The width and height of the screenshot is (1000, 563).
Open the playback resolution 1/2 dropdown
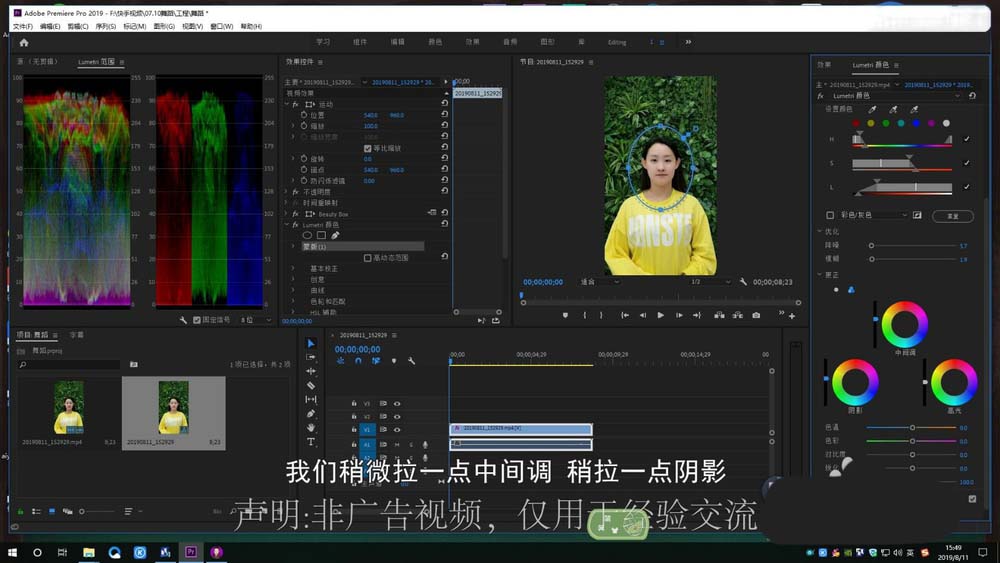point(710,282)
